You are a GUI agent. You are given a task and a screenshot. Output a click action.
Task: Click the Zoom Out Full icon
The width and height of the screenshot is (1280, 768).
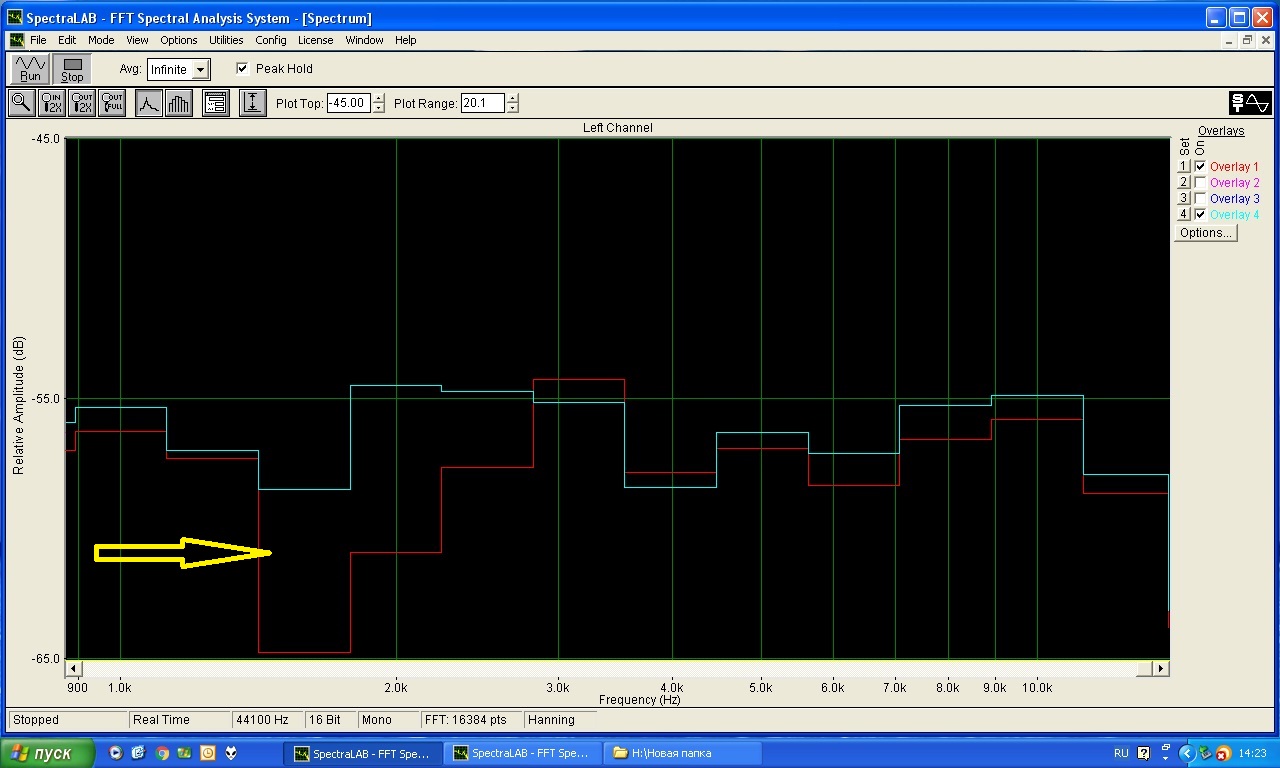click(112, 103)
